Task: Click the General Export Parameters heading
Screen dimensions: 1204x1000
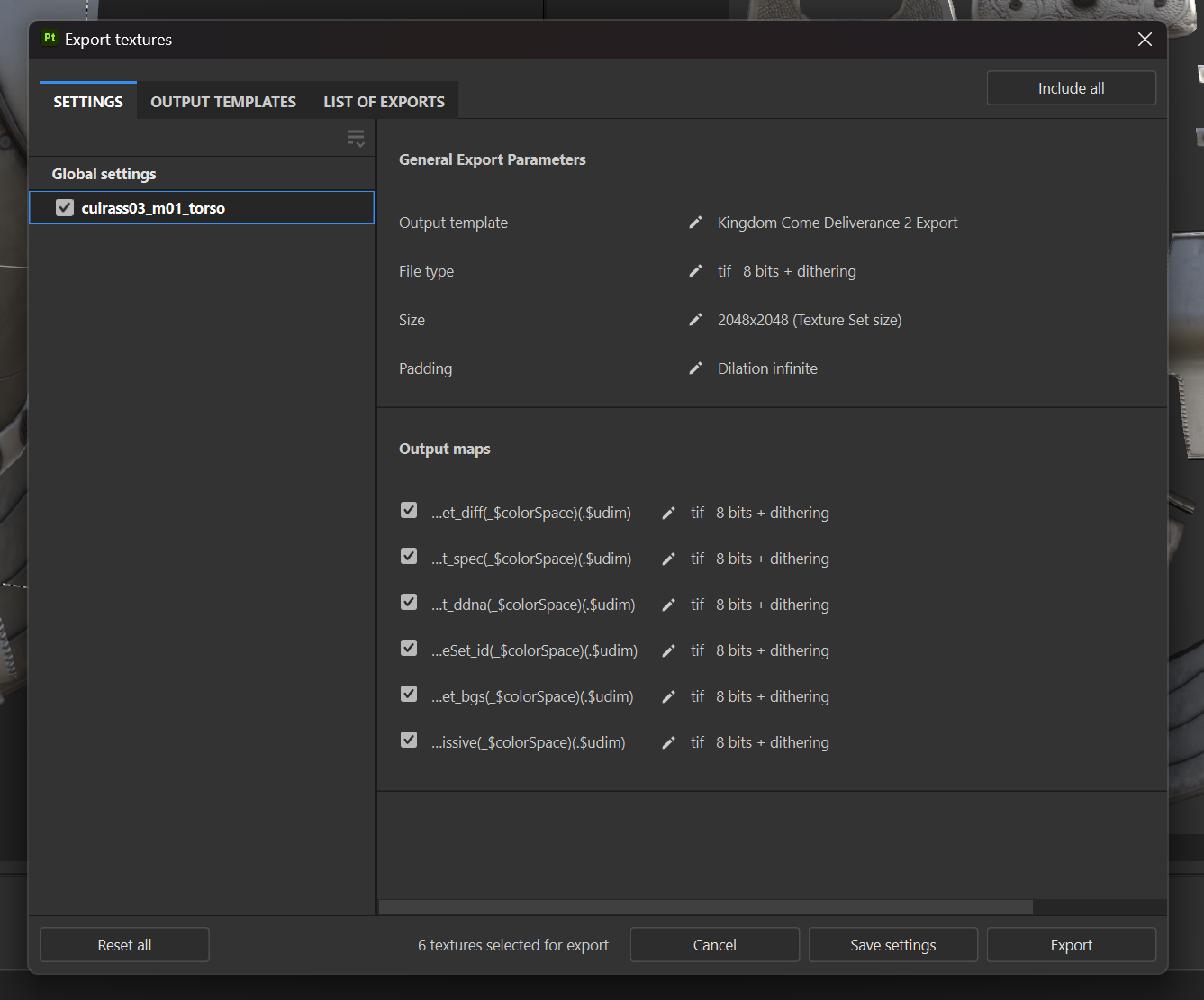Action: click(x=493, y=159)
